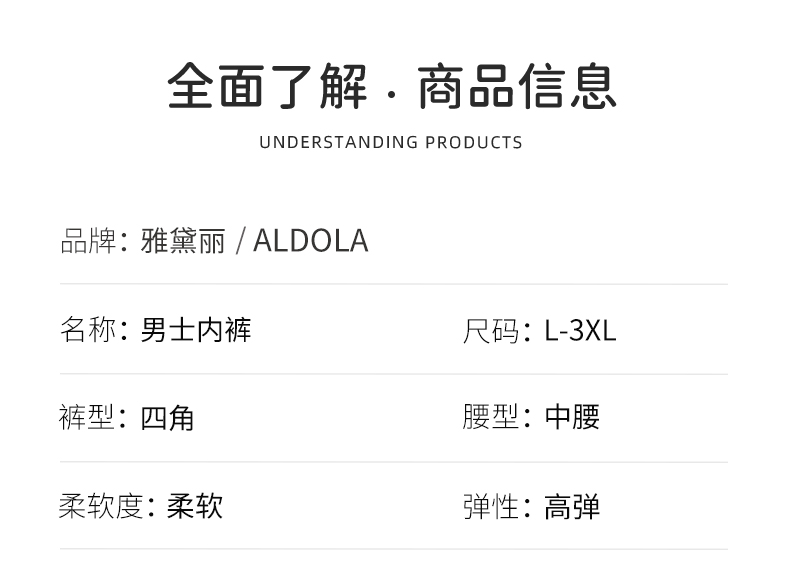
Task: Select the UNDERSTANDING PRODUCTS subtitle
Action: pyautogui.click(x=391, y=142)
